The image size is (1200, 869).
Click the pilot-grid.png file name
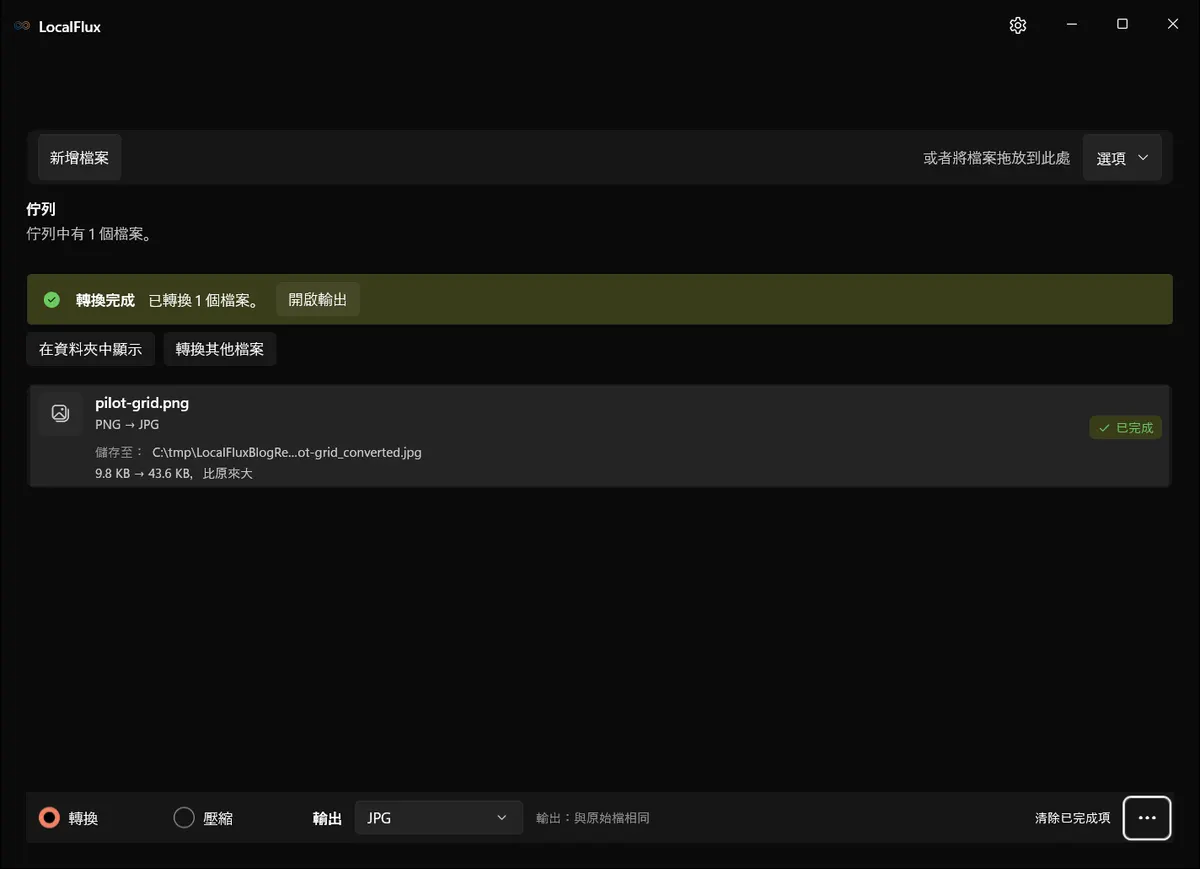pyautogui.click(x=142, y=403)
